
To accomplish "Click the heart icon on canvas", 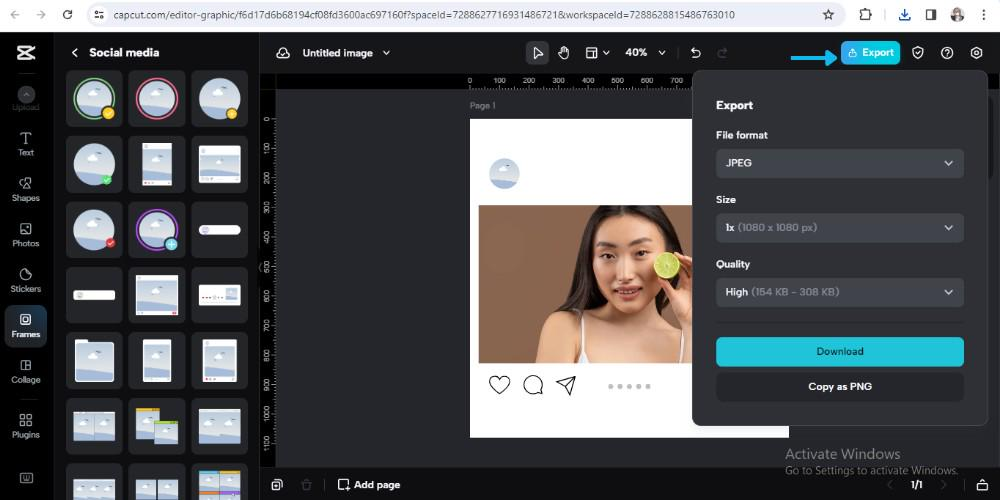I will [x=499, y=385].
